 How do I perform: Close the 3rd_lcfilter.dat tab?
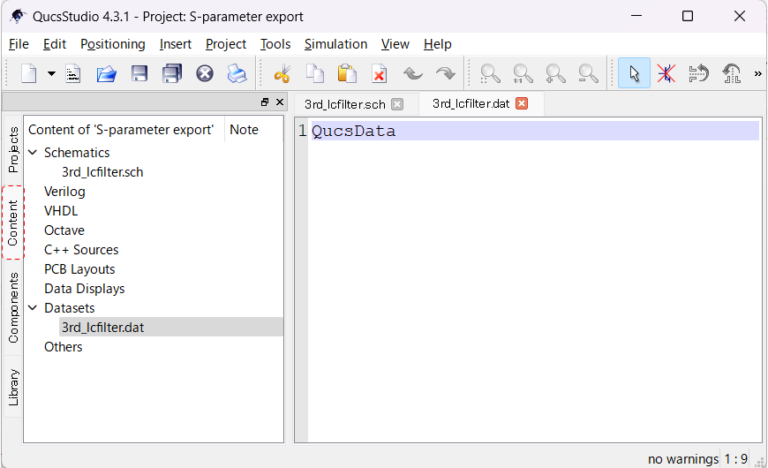click(521, 104)
